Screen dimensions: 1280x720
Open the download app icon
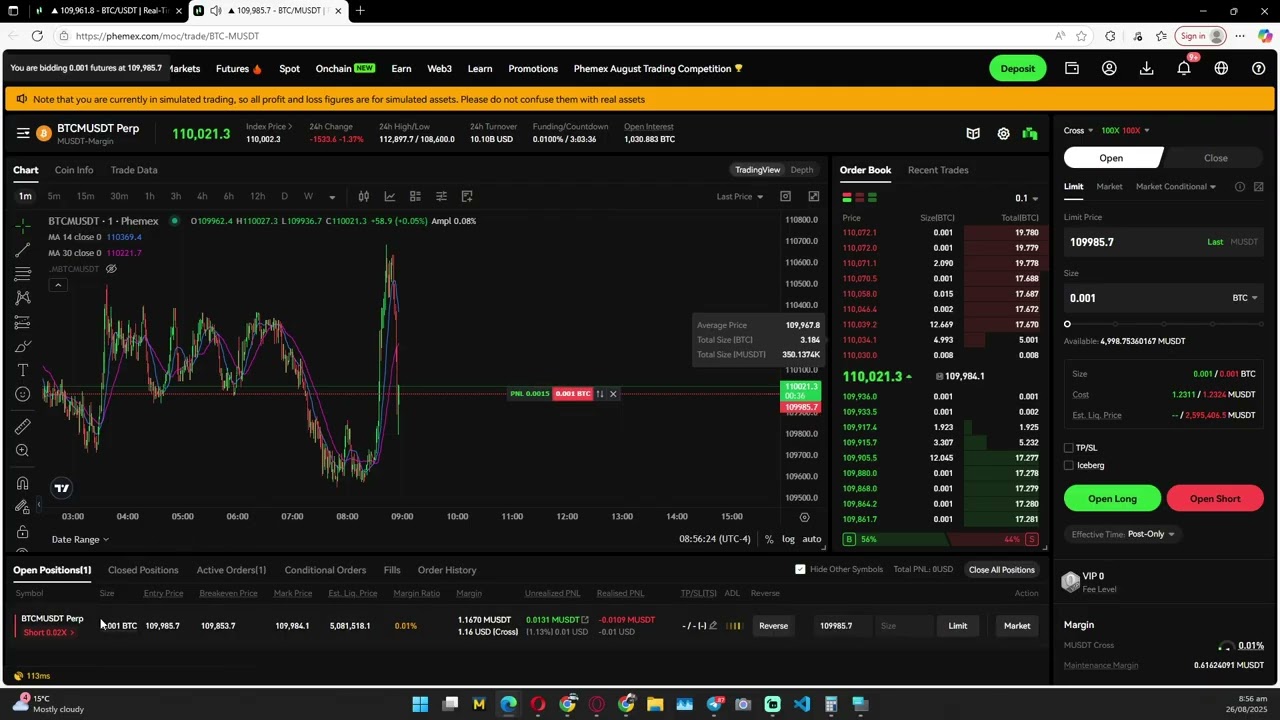click(x=1147, y=69)
